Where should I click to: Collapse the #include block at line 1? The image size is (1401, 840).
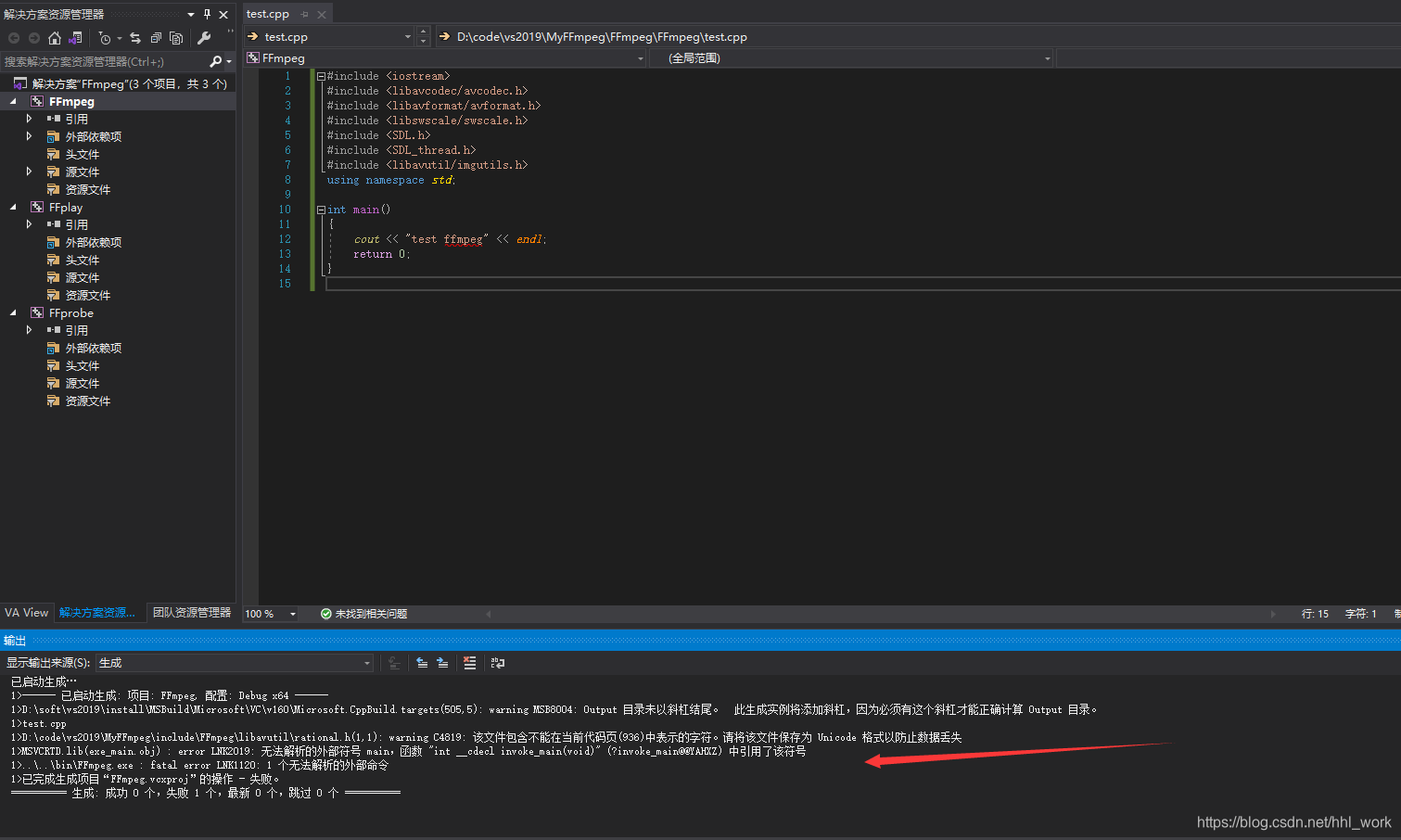tap(321, 76)
